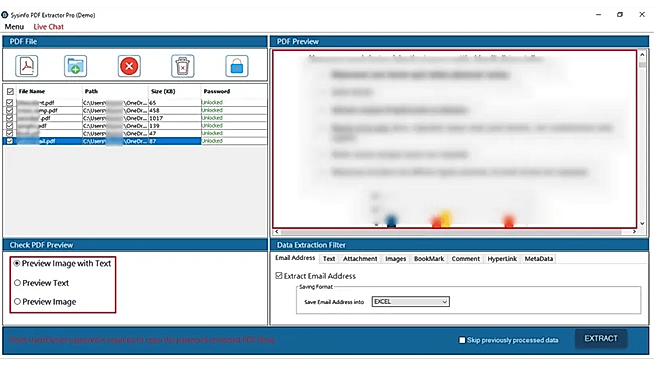The image size is (654, 368).
Task: Select Preview Text radio option
Action: pyautogui.click(x=17, y=283)
